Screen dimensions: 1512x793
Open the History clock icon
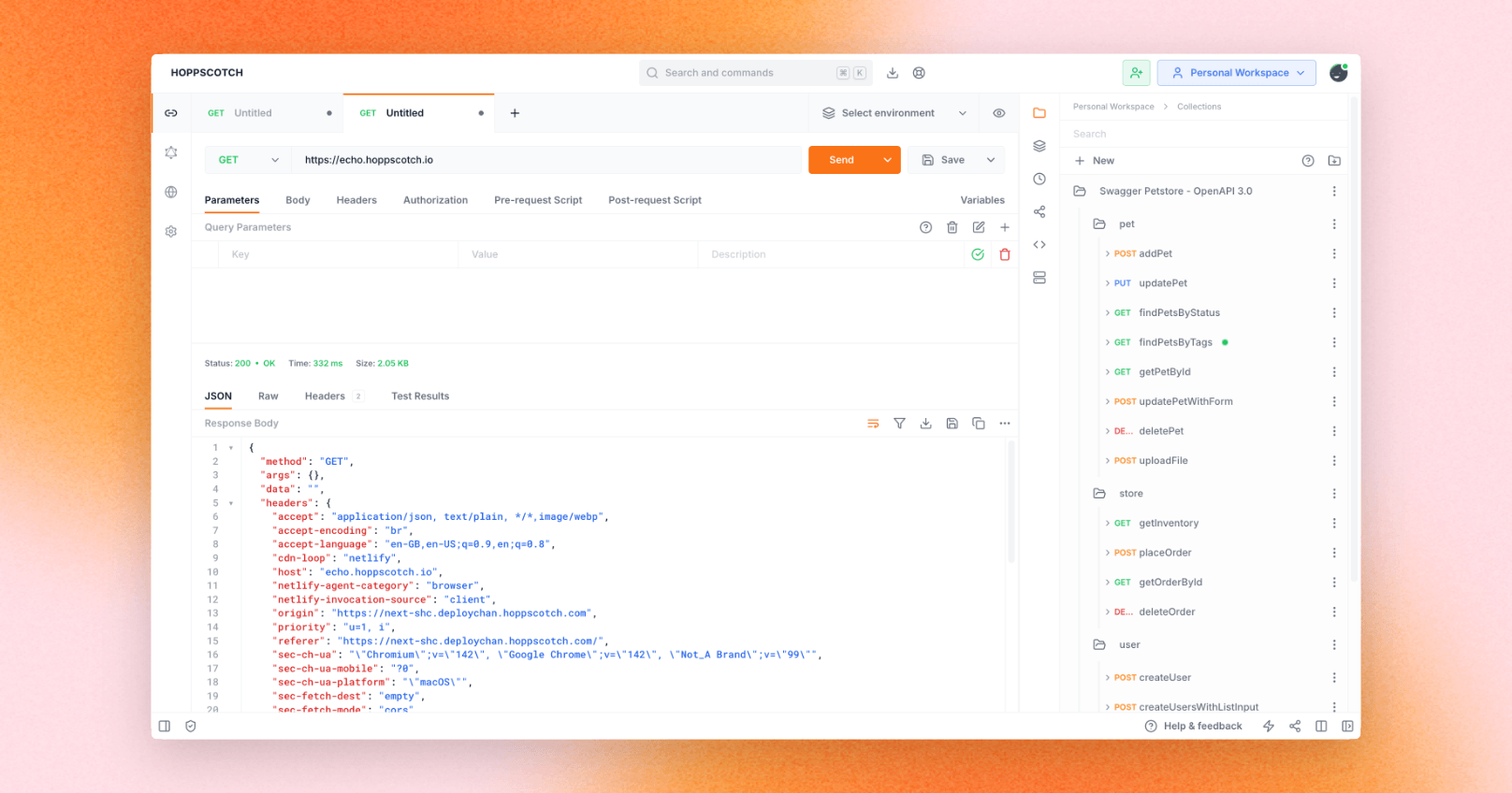click(1039, 180)
